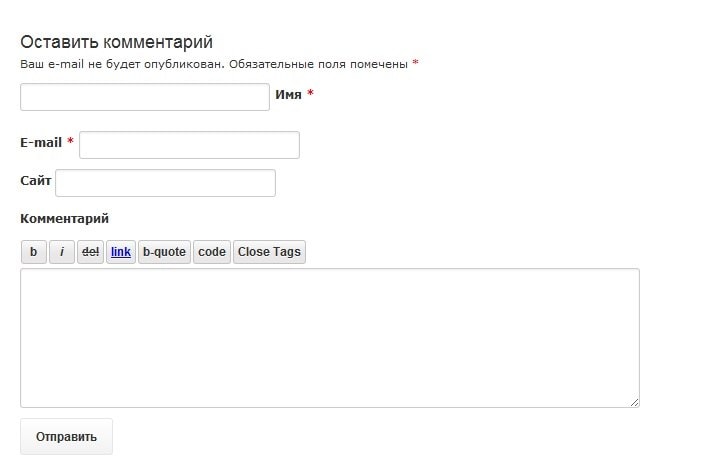This screenshot has height=471, width=721.
Task: Click inside the comment text area
Action: 329,337
